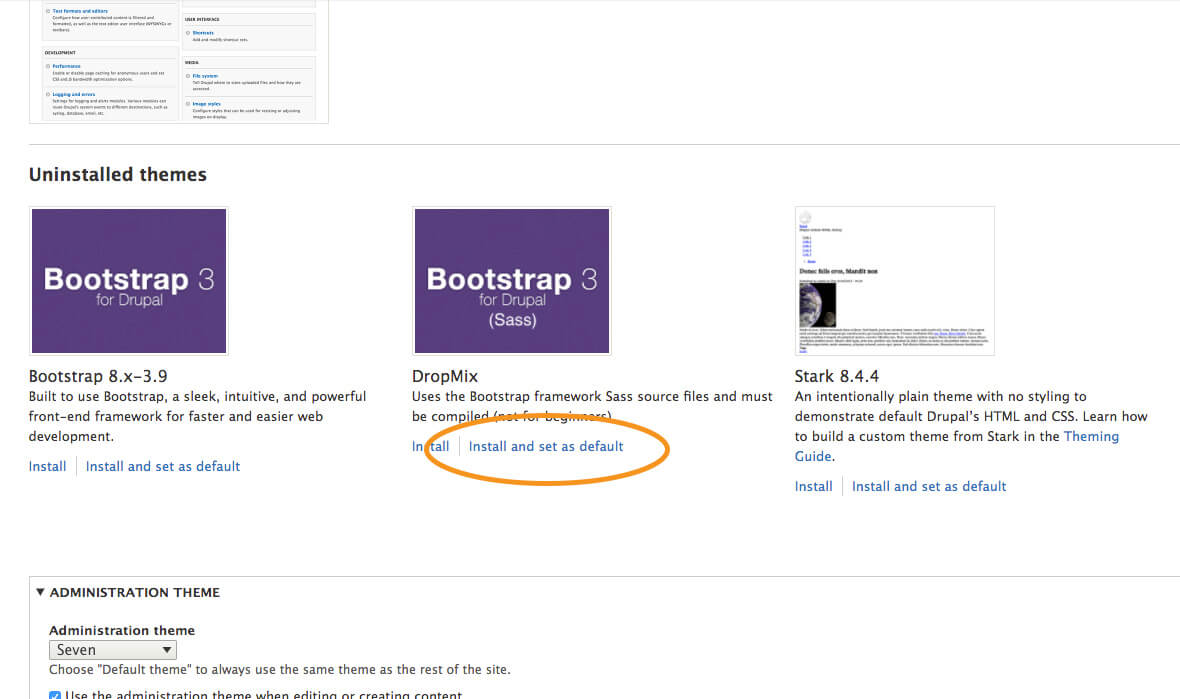The height and width of the screenshot is (699, 1180).
Task: Click the Performance link in preview thumbnail
Action: [67, 66]
